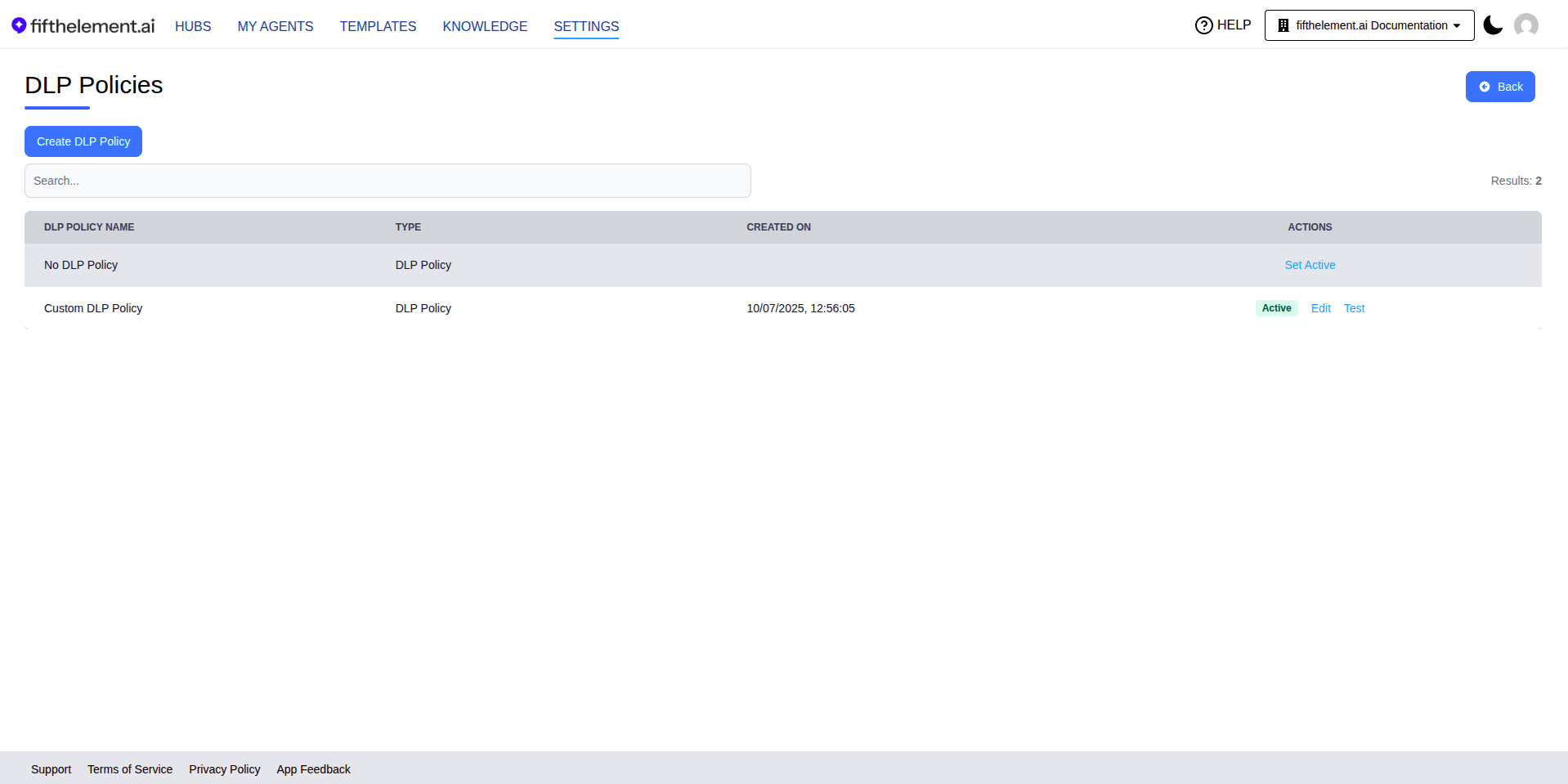
Task: Go to the HUBS menu
Action: coord(193,26)
